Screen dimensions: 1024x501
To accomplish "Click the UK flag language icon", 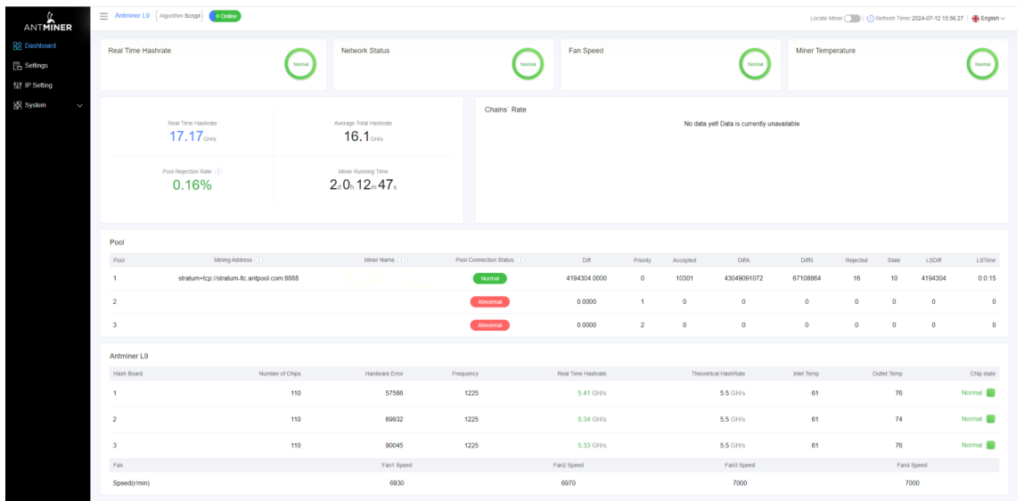I will [976, 18].
